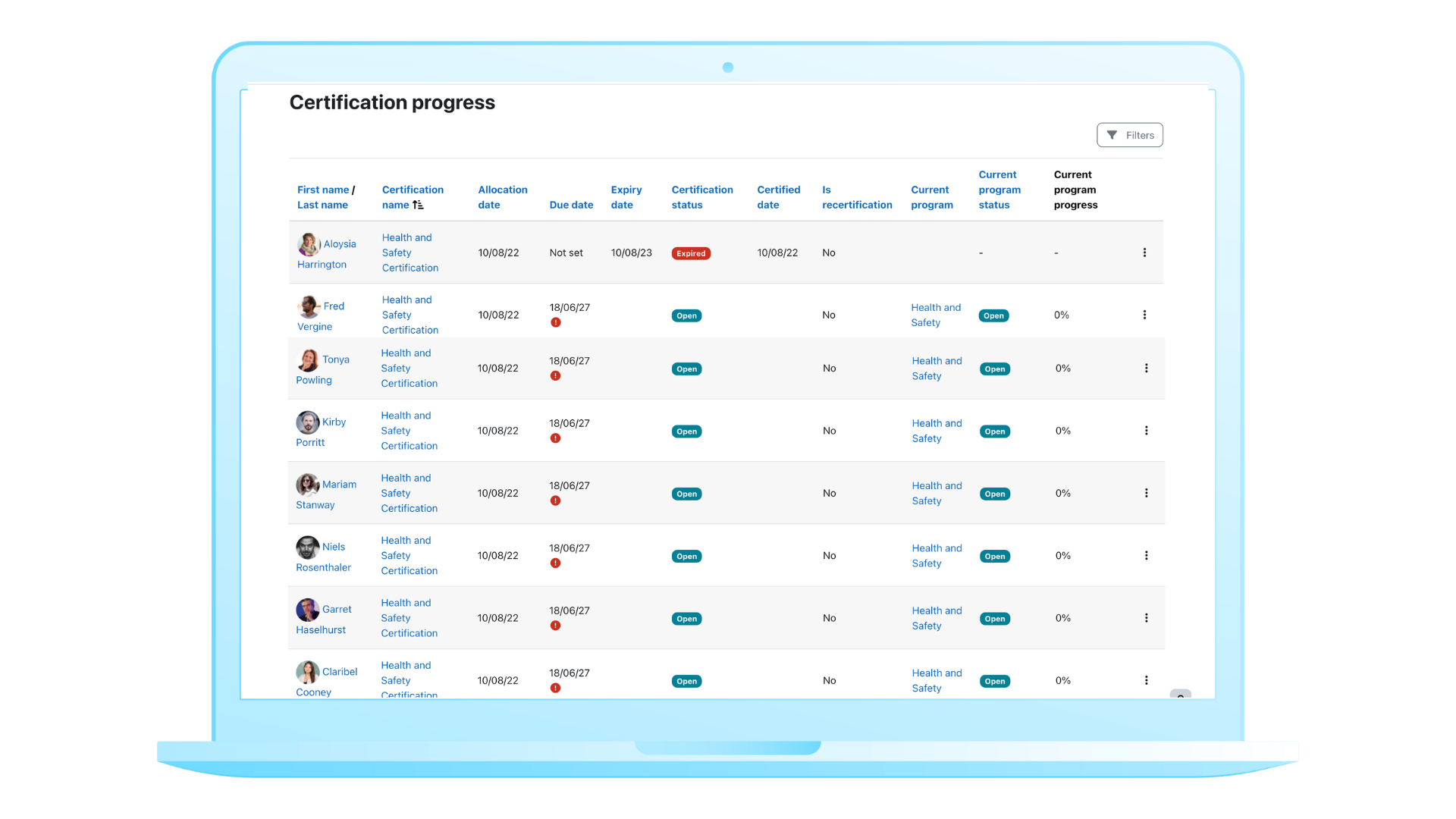
Task: Open actions menu for Fred Vergine row
Action: tap(1144, 315)
